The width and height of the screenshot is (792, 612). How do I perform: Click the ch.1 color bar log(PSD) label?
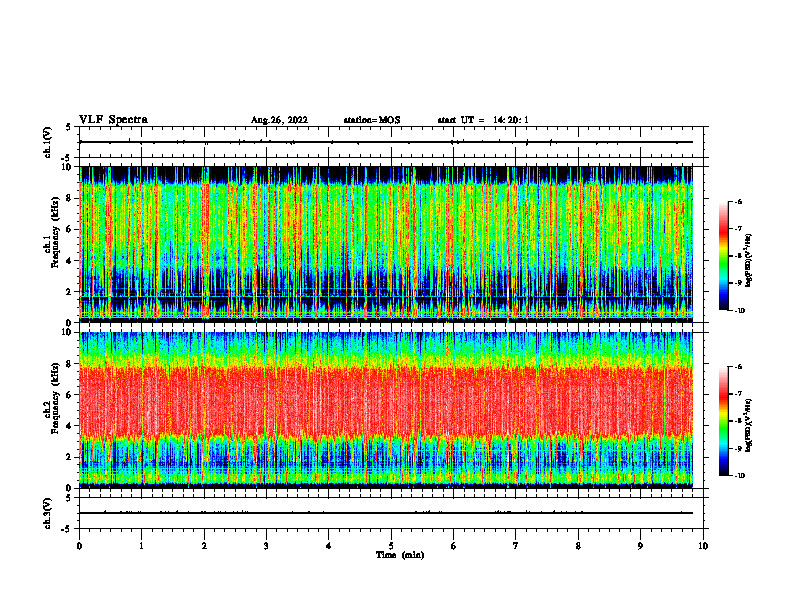(x=749, y=261)
